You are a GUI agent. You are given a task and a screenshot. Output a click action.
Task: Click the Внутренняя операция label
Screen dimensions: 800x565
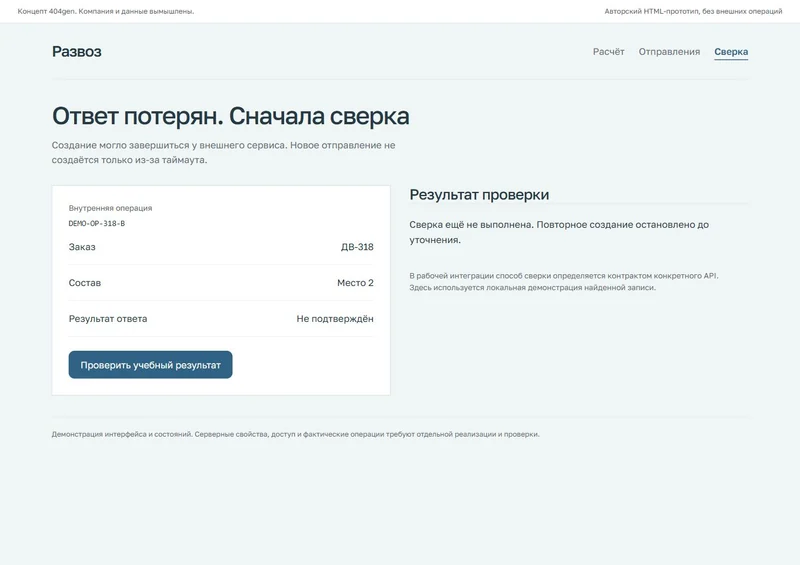point(110,208)
